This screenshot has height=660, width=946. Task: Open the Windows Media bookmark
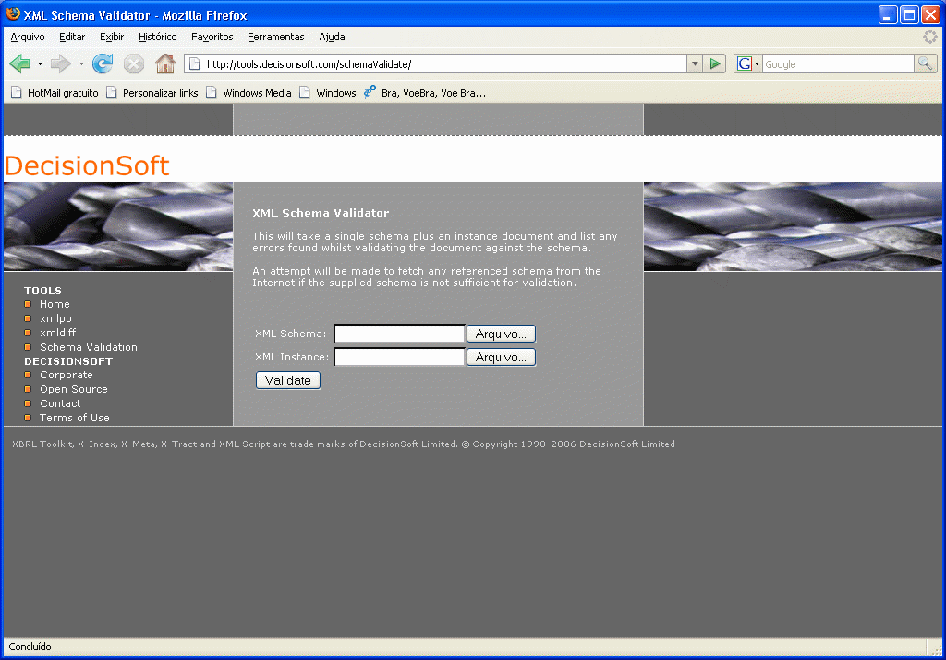249,93
